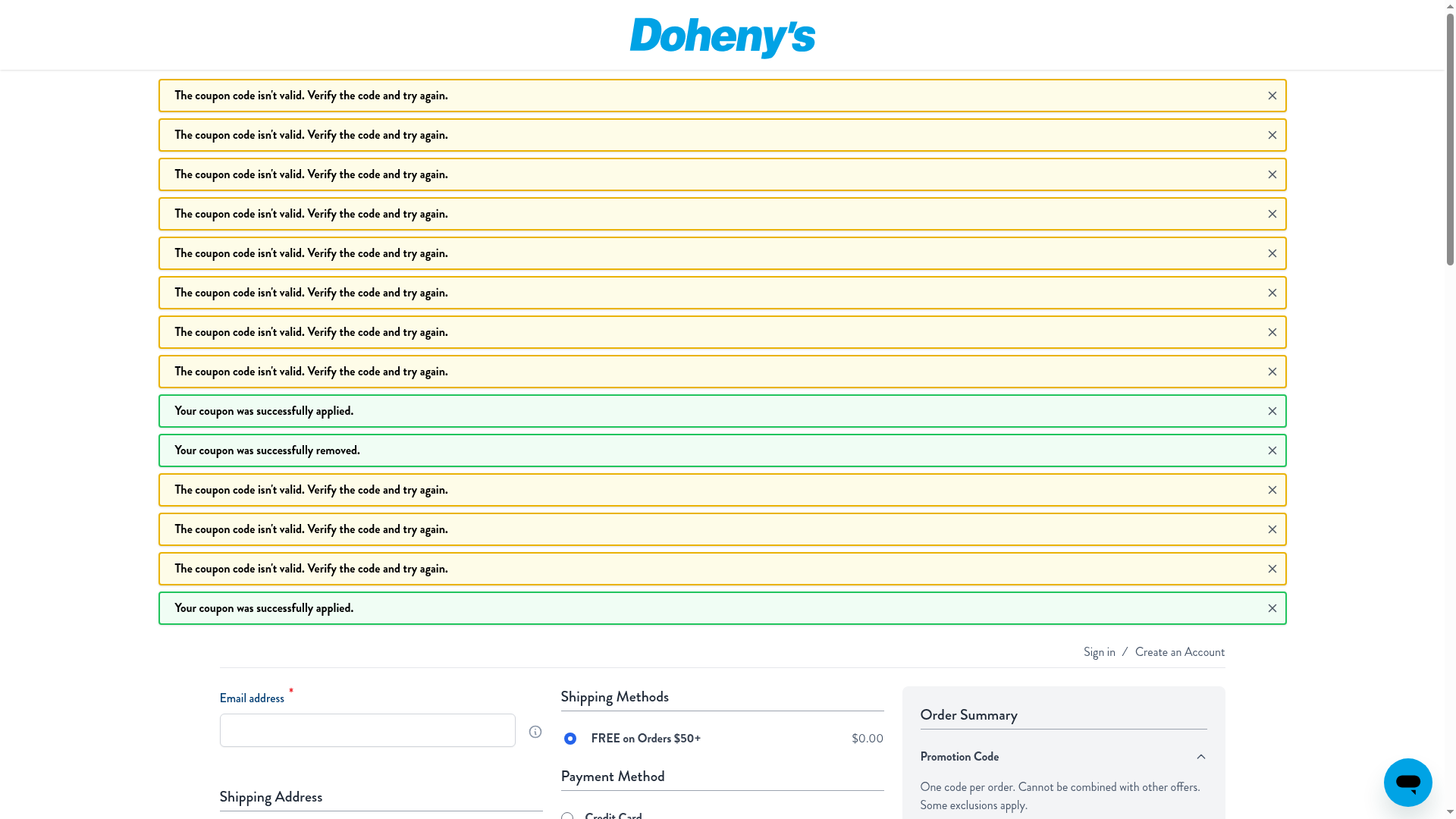Screen dimensions: 1456x819
Task: Click the email address info icon
Action: (535, 732)
